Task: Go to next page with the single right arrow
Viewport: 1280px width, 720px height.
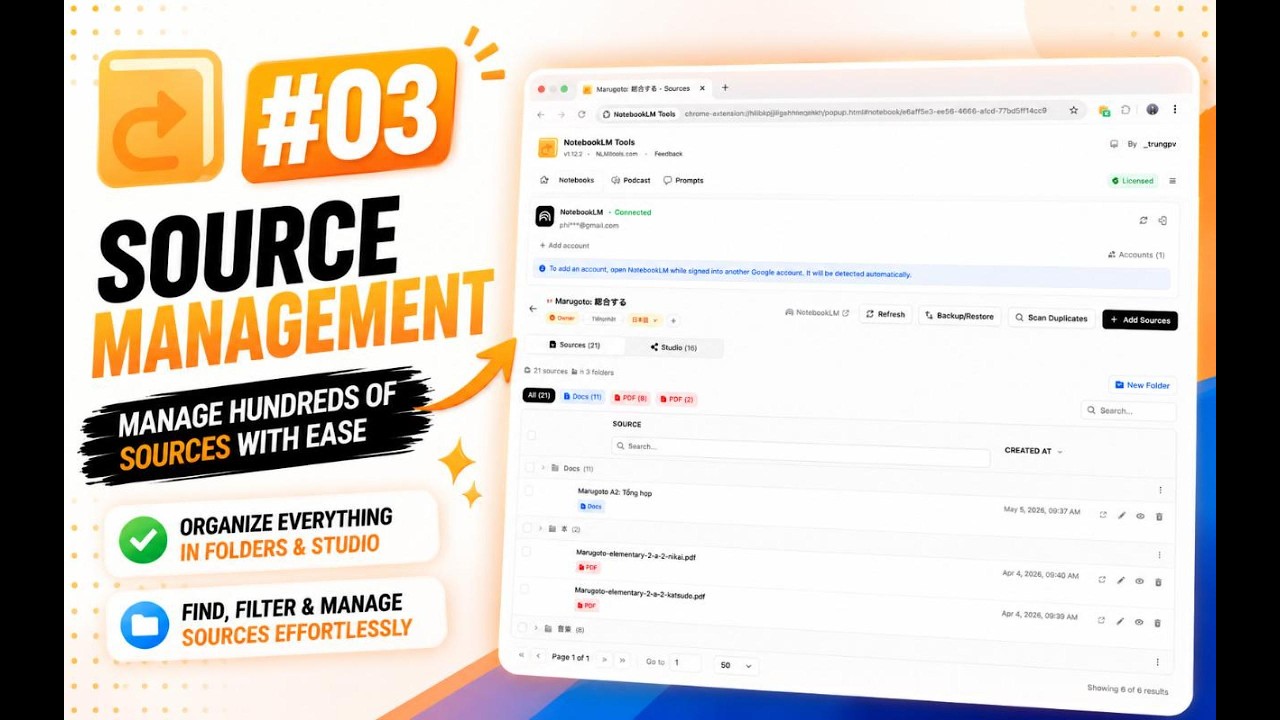Action: pyautogui.click(x=604, y=659)
